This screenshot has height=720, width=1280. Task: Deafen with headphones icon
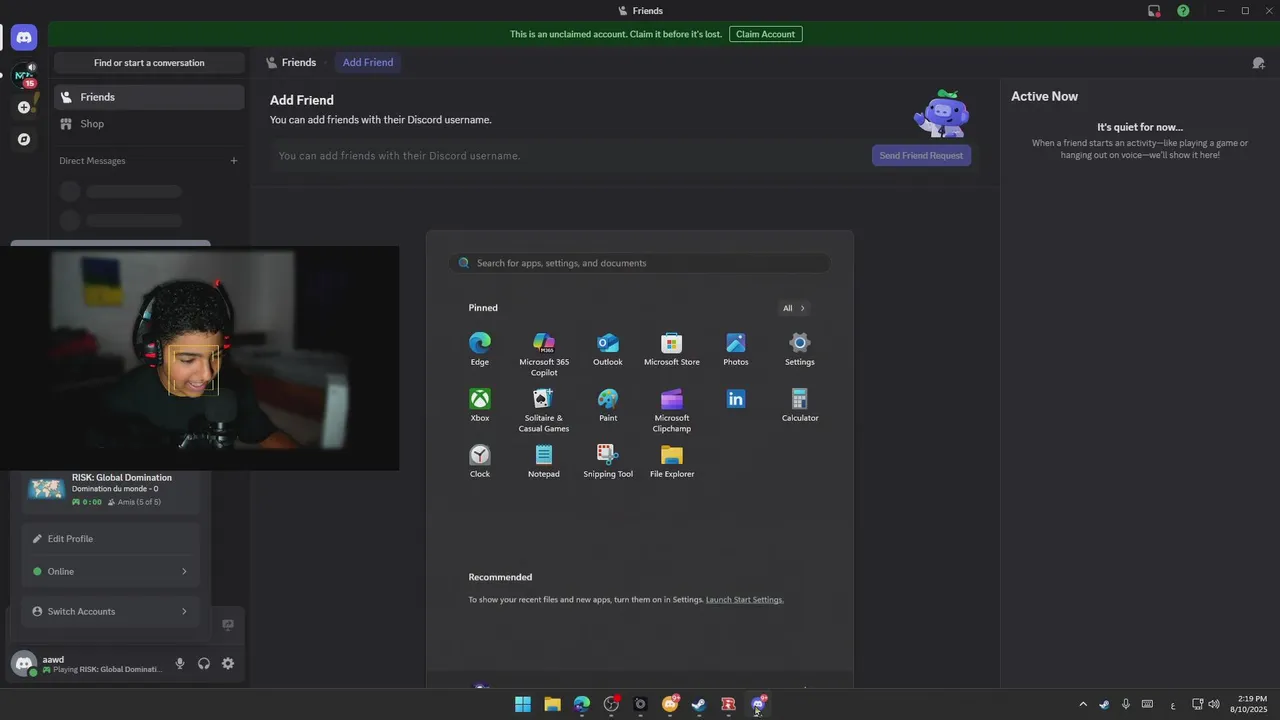[204, 664]
